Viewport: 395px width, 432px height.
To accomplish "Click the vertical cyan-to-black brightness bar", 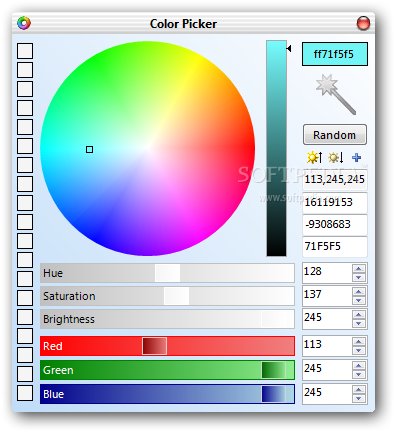I will (276, 148).
